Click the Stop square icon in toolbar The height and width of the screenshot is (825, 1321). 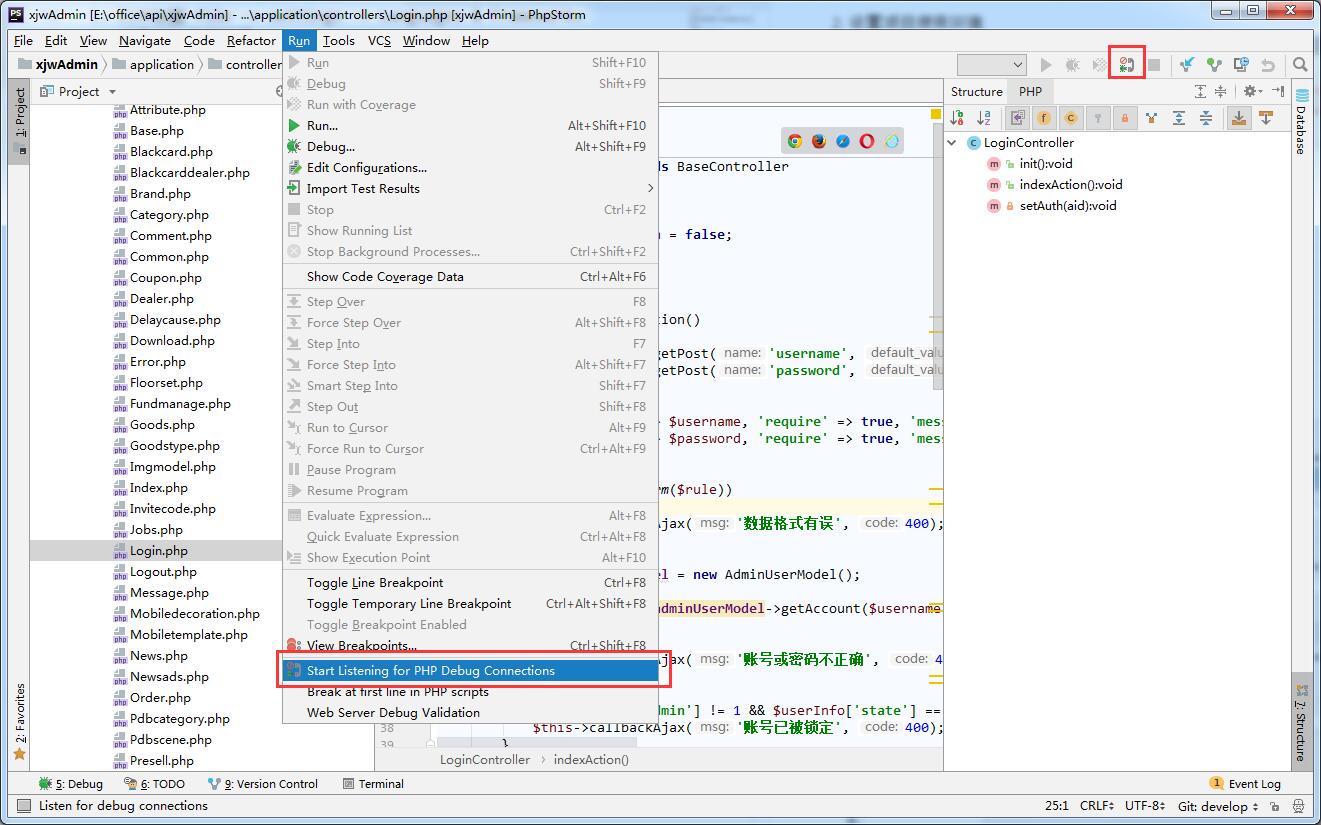(x=1153, y=65)
